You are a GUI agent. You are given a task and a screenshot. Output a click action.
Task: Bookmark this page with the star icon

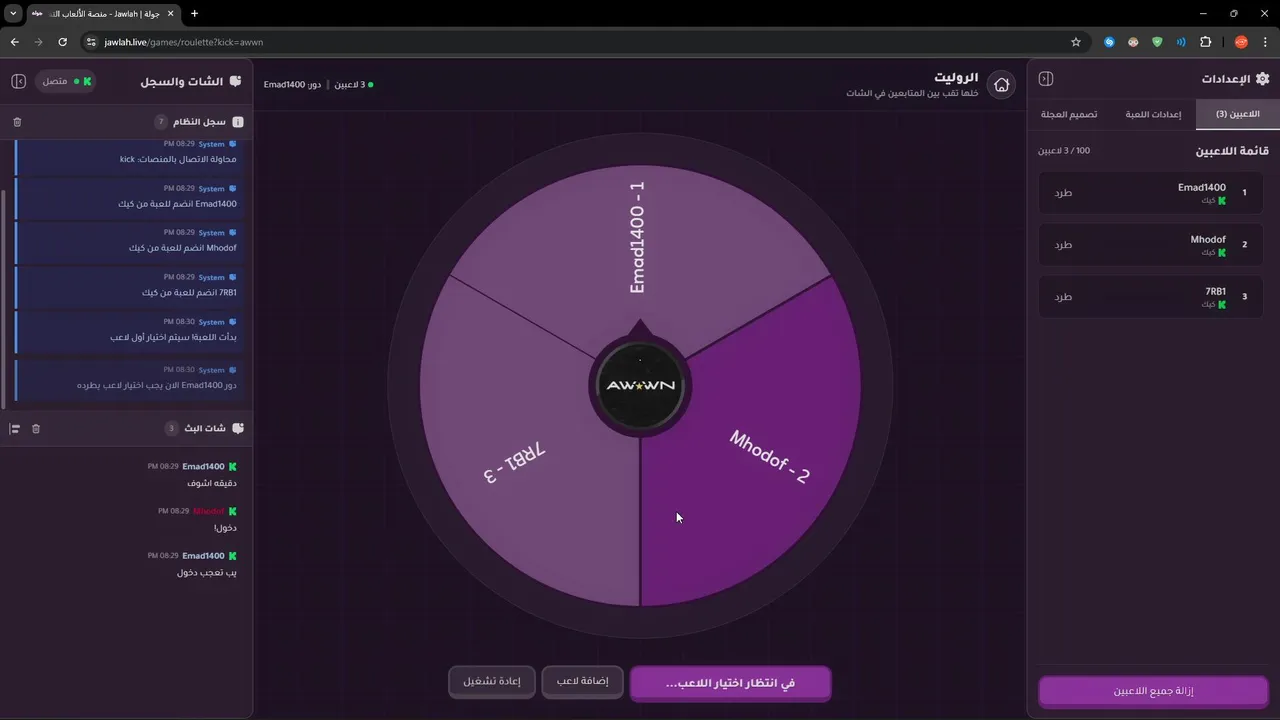click(1076, 42)
